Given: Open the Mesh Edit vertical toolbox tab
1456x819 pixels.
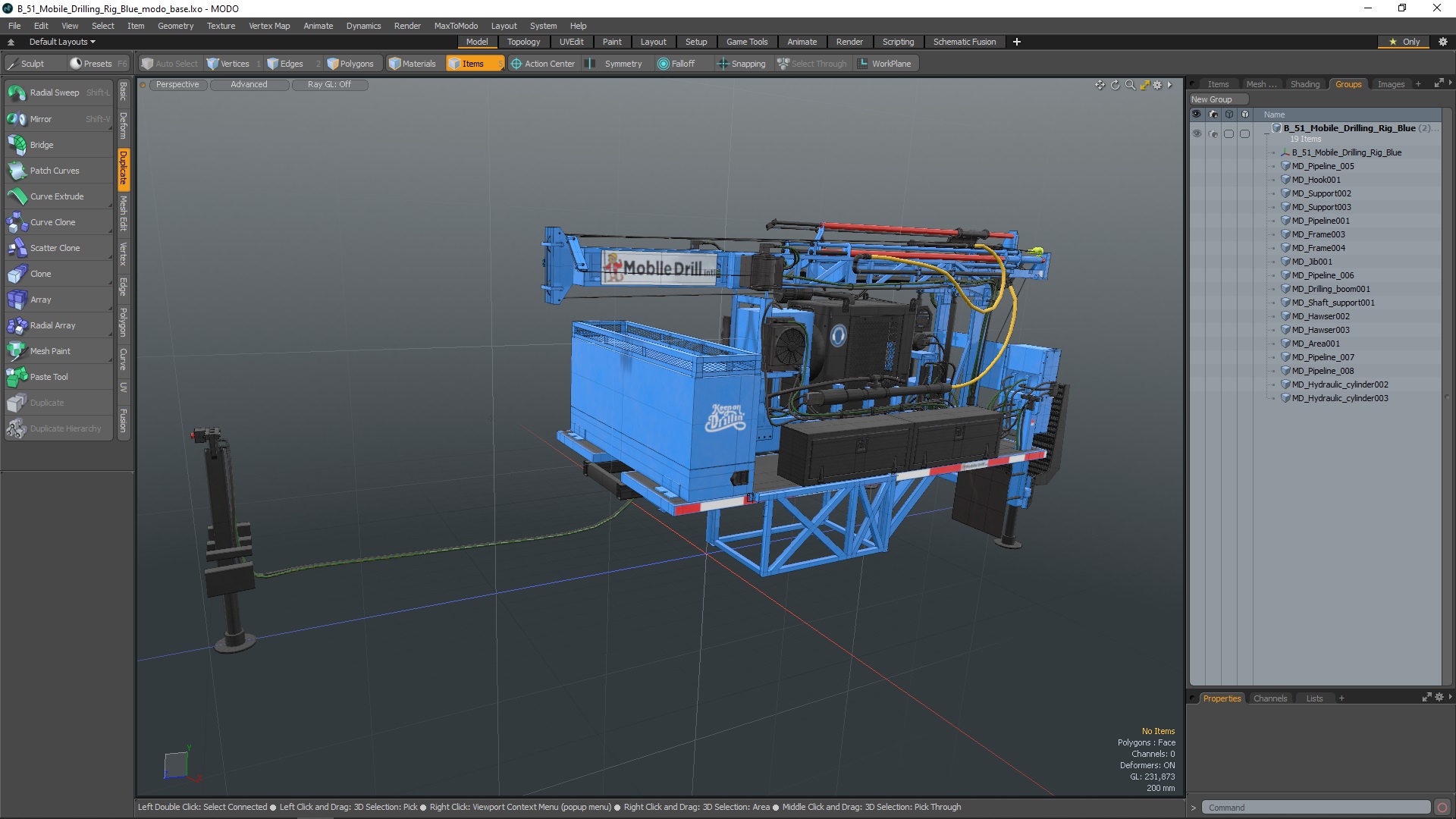Looking at the screenshot, I should tap(123, 213).
